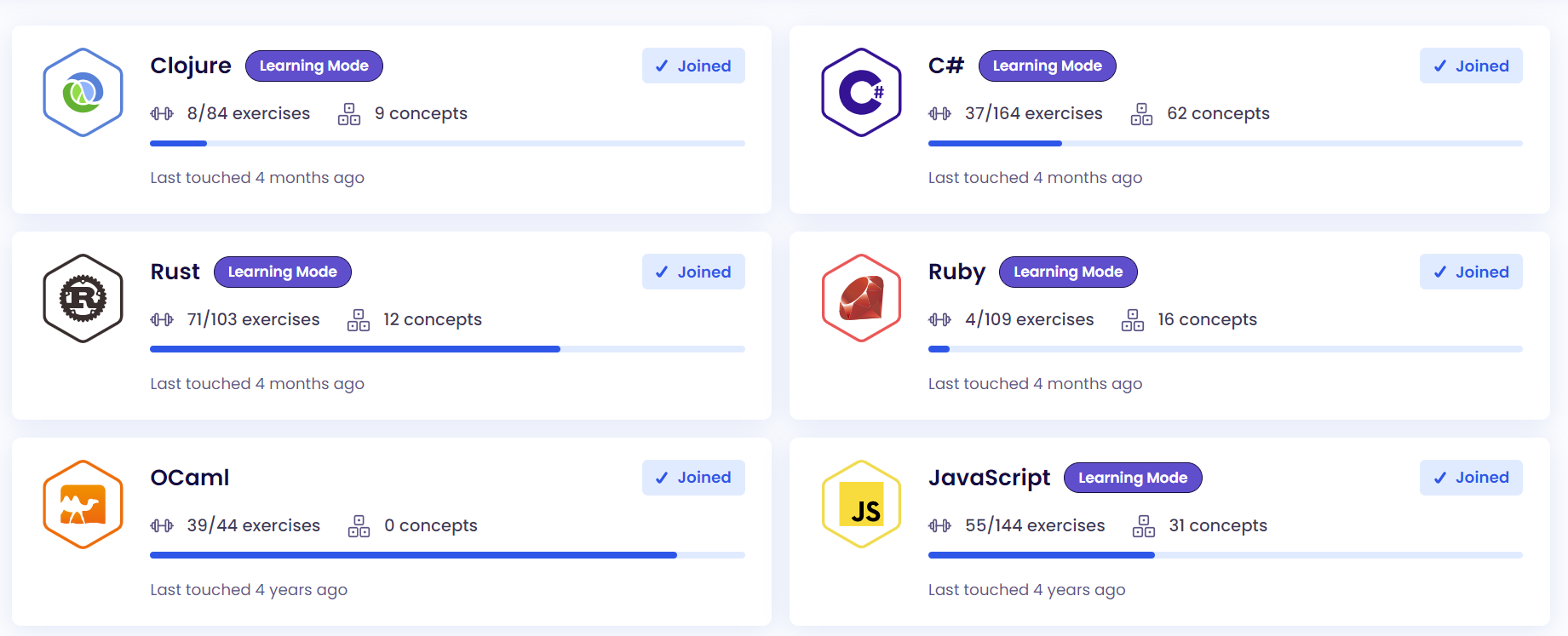Click the Joined badge on the Rust track
1568x636 pixels.
point(693,272)
